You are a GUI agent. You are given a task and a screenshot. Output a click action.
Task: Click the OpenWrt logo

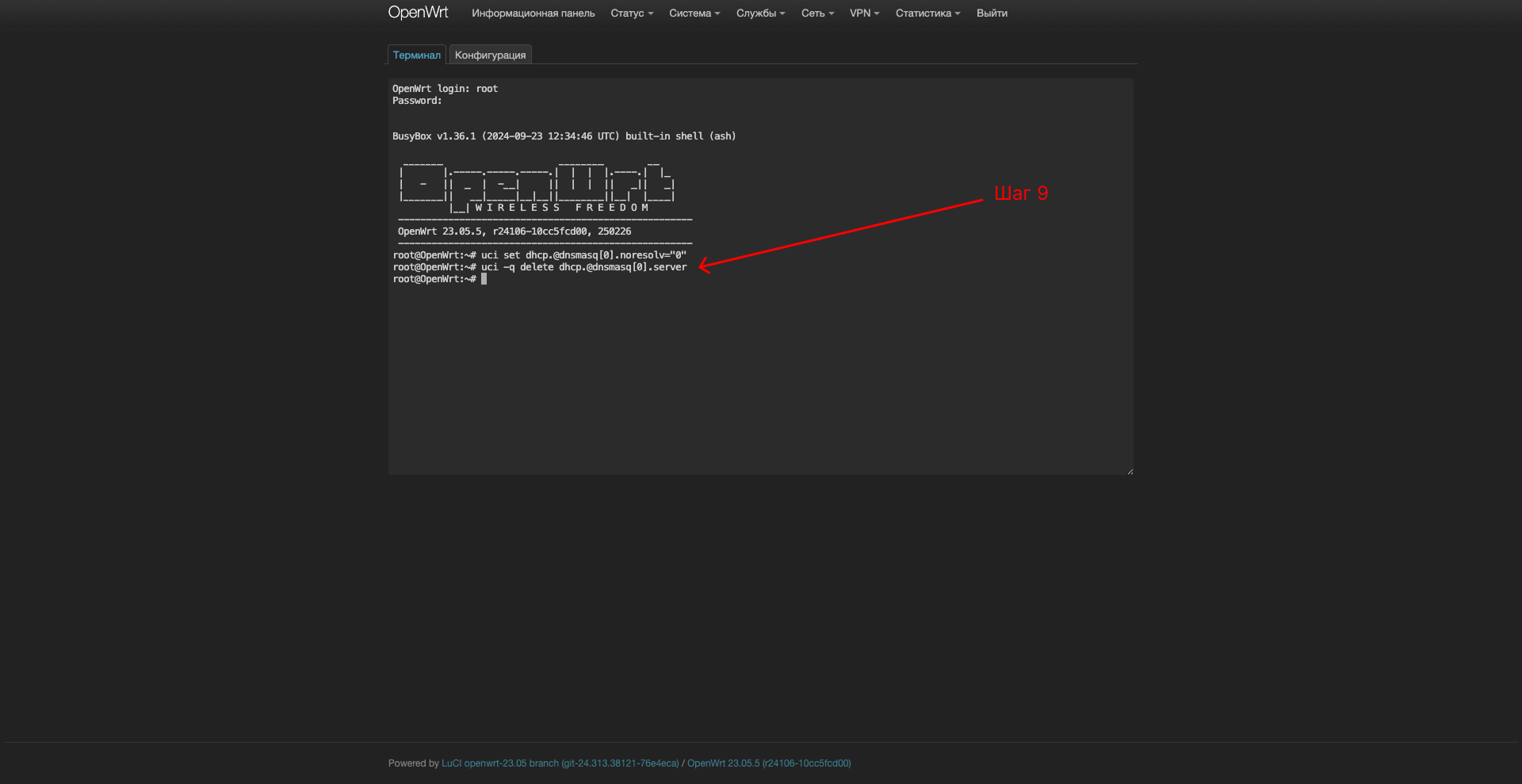coord(418,13)
